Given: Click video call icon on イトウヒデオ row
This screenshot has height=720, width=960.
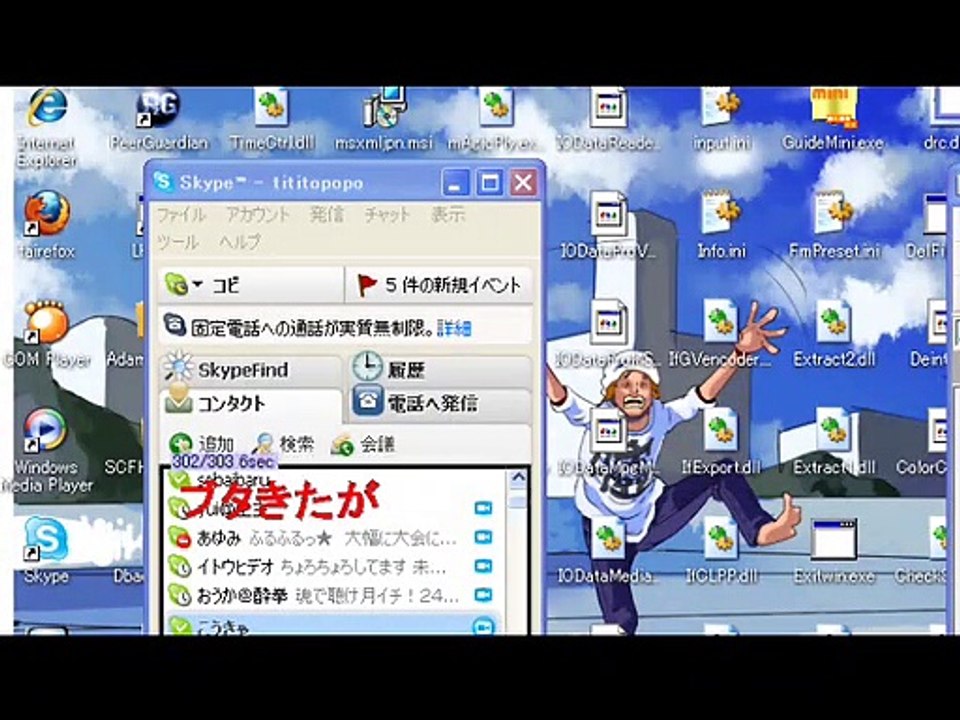Looking at the screenshot, I should pyautogui.click(x=483, y=566).
